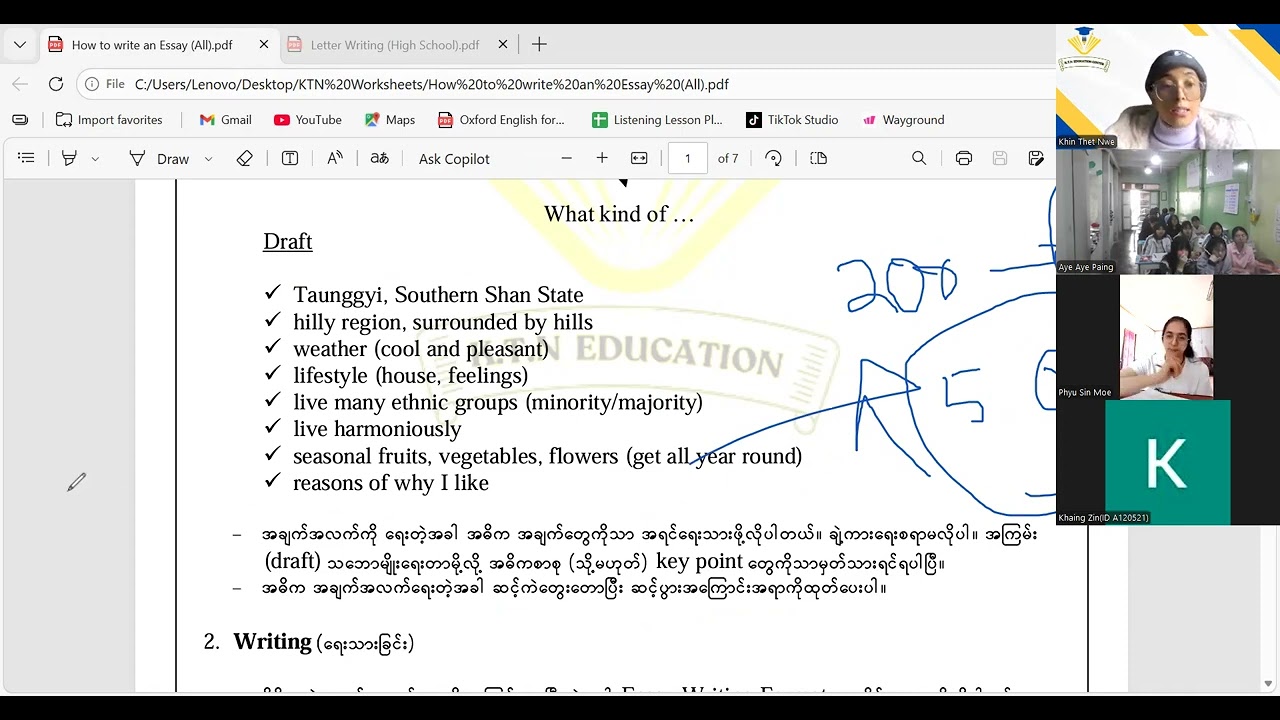Go back to previous page
The image size is (1280, 720).
pos(20,84)
